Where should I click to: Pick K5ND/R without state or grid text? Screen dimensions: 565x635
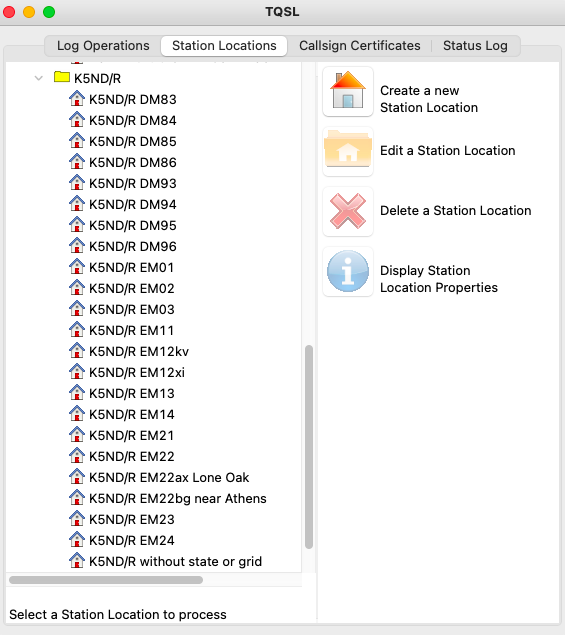175,563
